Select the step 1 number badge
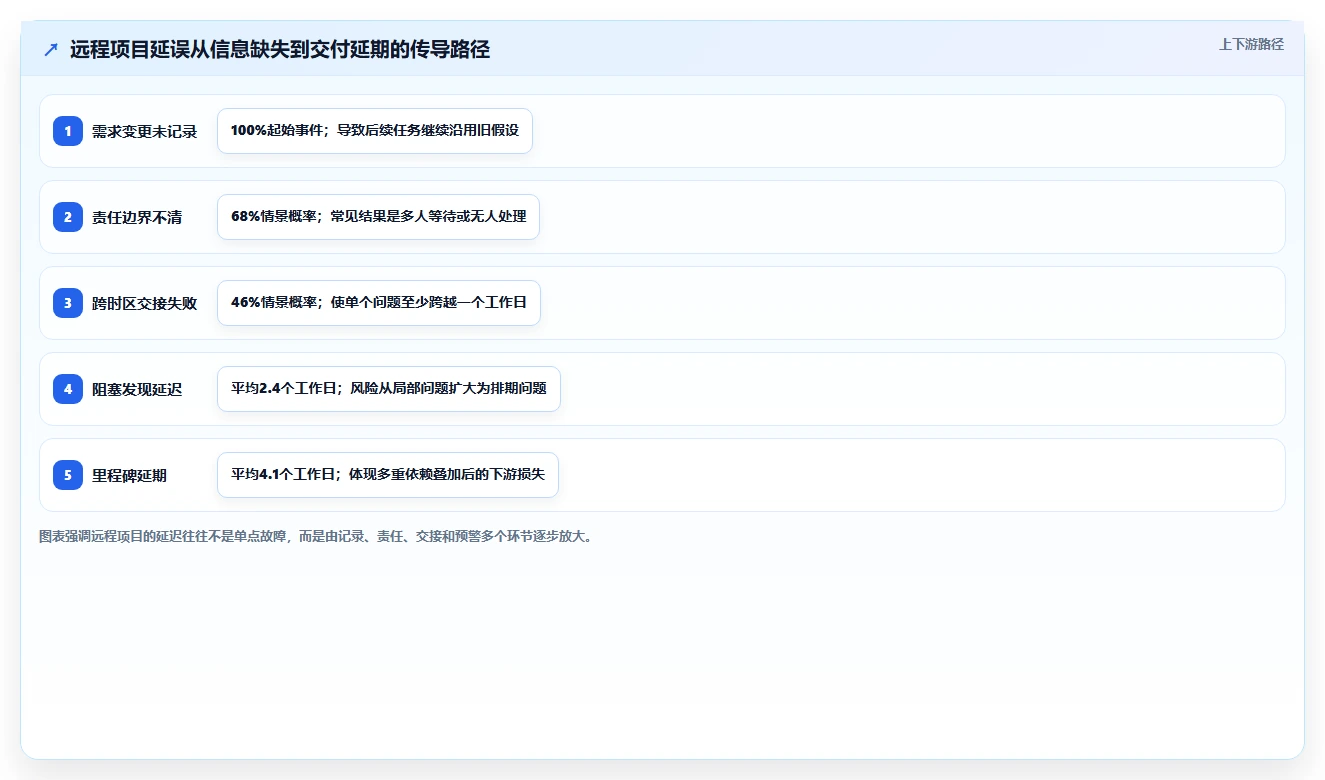 pos(68,131)
